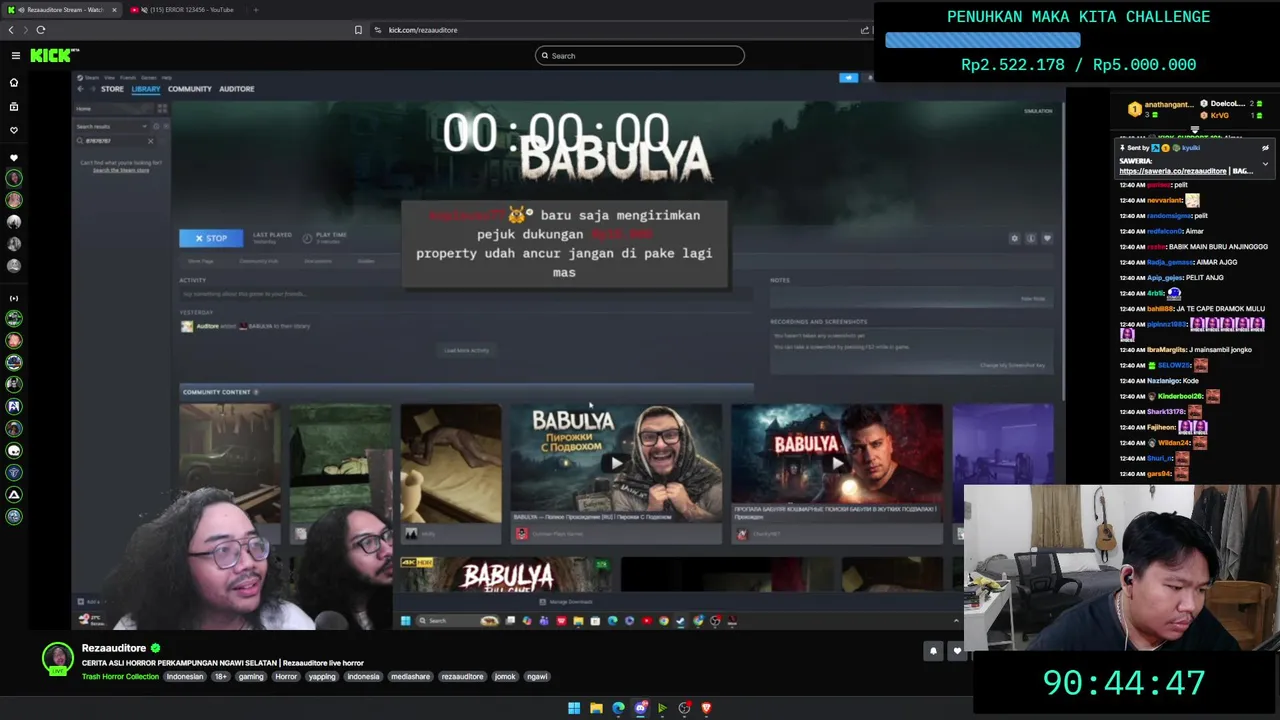Image resolution: width=1280 pixels, height=720 pixels.
Task: Select the yapping tag
Action: click(x=322, y=677)
